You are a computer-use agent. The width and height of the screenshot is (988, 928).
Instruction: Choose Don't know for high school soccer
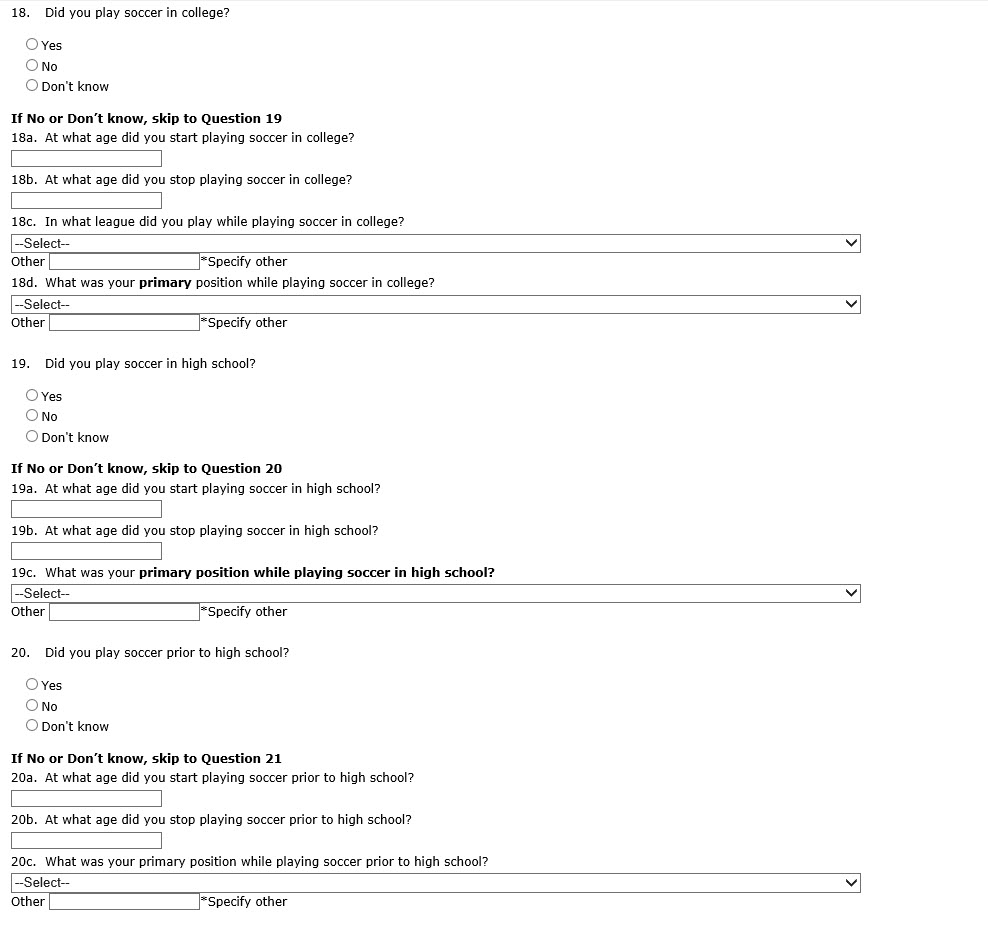tap(32, 437)
